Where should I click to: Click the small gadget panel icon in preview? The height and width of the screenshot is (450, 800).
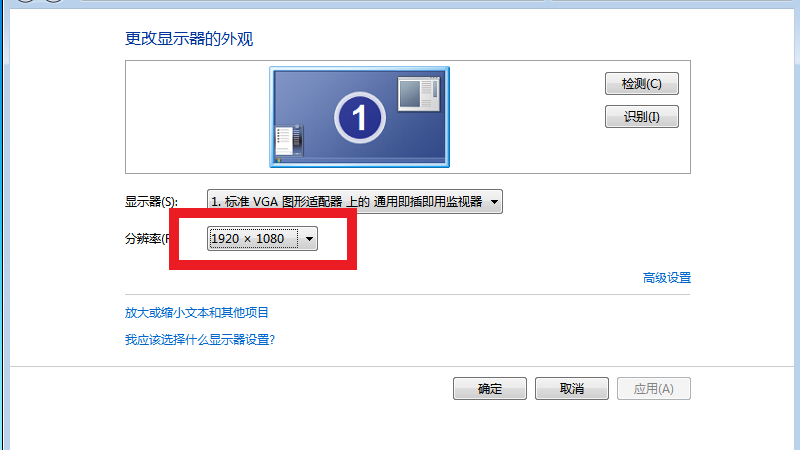[x=289, y=141]
